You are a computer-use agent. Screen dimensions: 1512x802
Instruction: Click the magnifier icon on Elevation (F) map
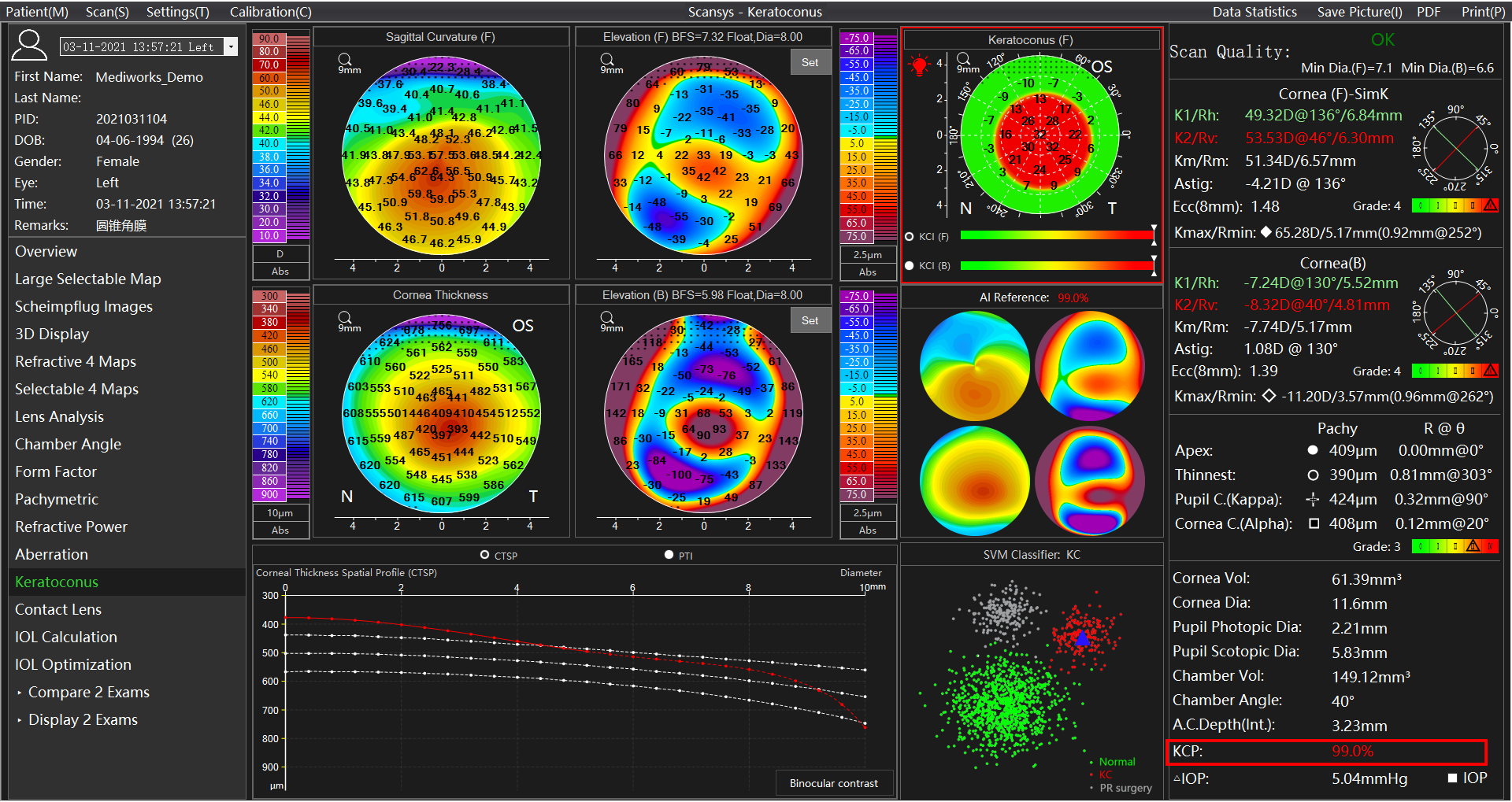[x=606, y=59]
